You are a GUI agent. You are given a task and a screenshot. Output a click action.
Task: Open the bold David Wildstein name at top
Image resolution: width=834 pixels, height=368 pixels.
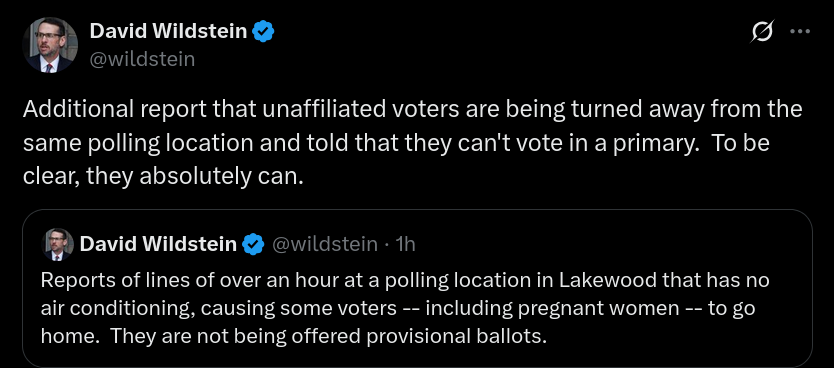coord(168,31)
